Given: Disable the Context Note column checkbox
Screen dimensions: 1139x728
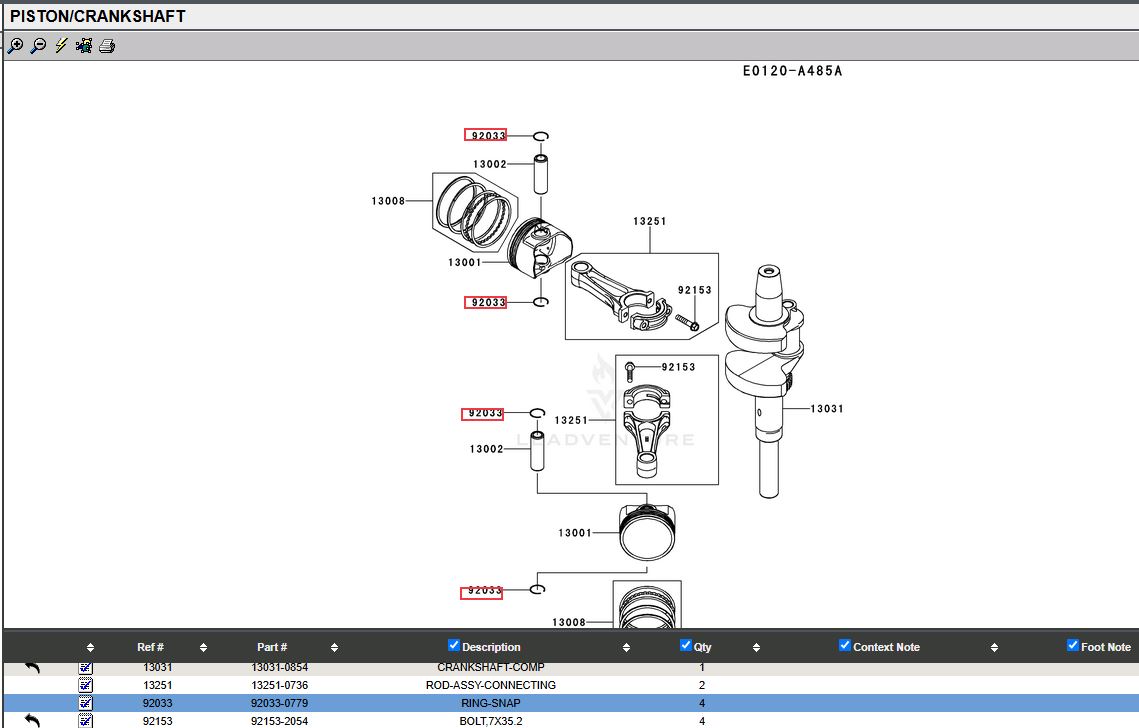Looking at the screenshot, I should [x=845, y=645].
